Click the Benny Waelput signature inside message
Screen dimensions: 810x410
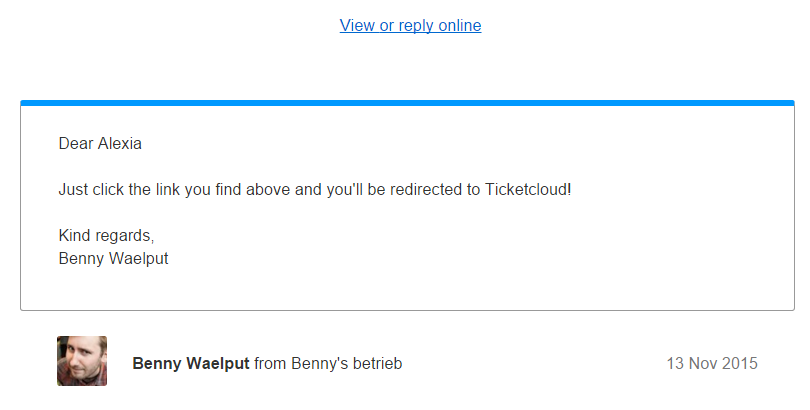coord(113,258)
